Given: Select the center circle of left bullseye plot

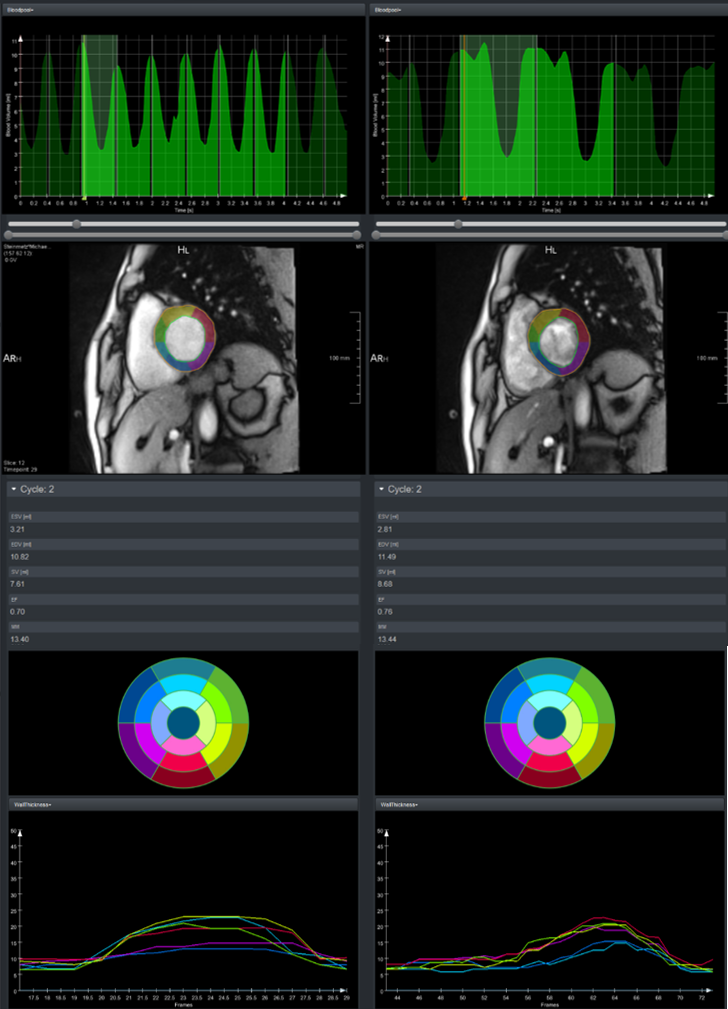Looking at the screenshot, I should coord(183,722).
